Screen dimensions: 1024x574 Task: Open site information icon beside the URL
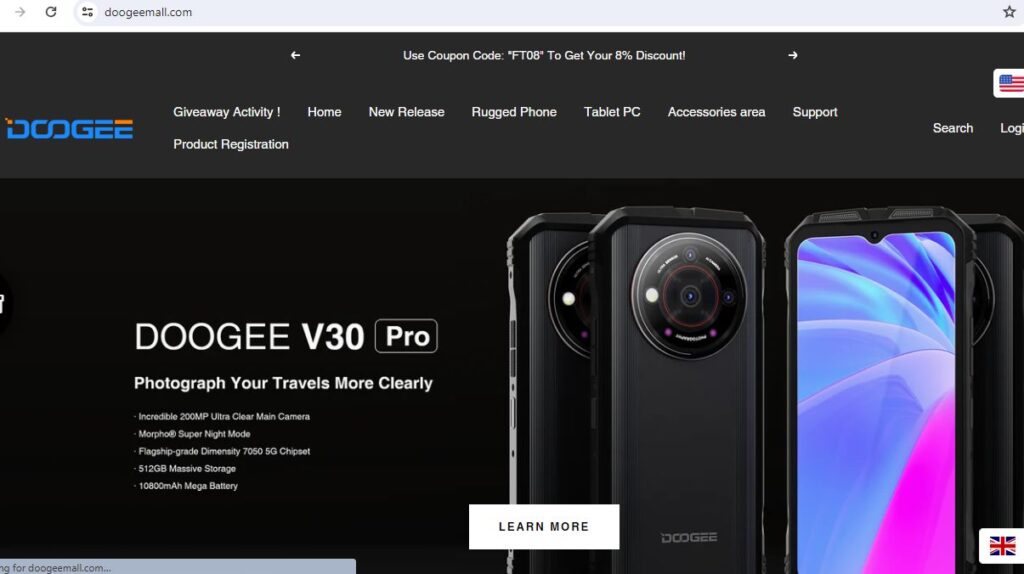87,12
